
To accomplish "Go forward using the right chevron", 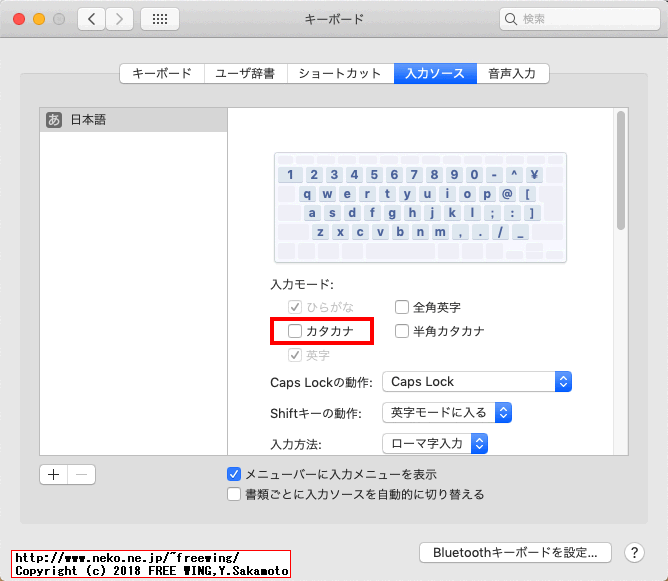I will click(119, 19).
